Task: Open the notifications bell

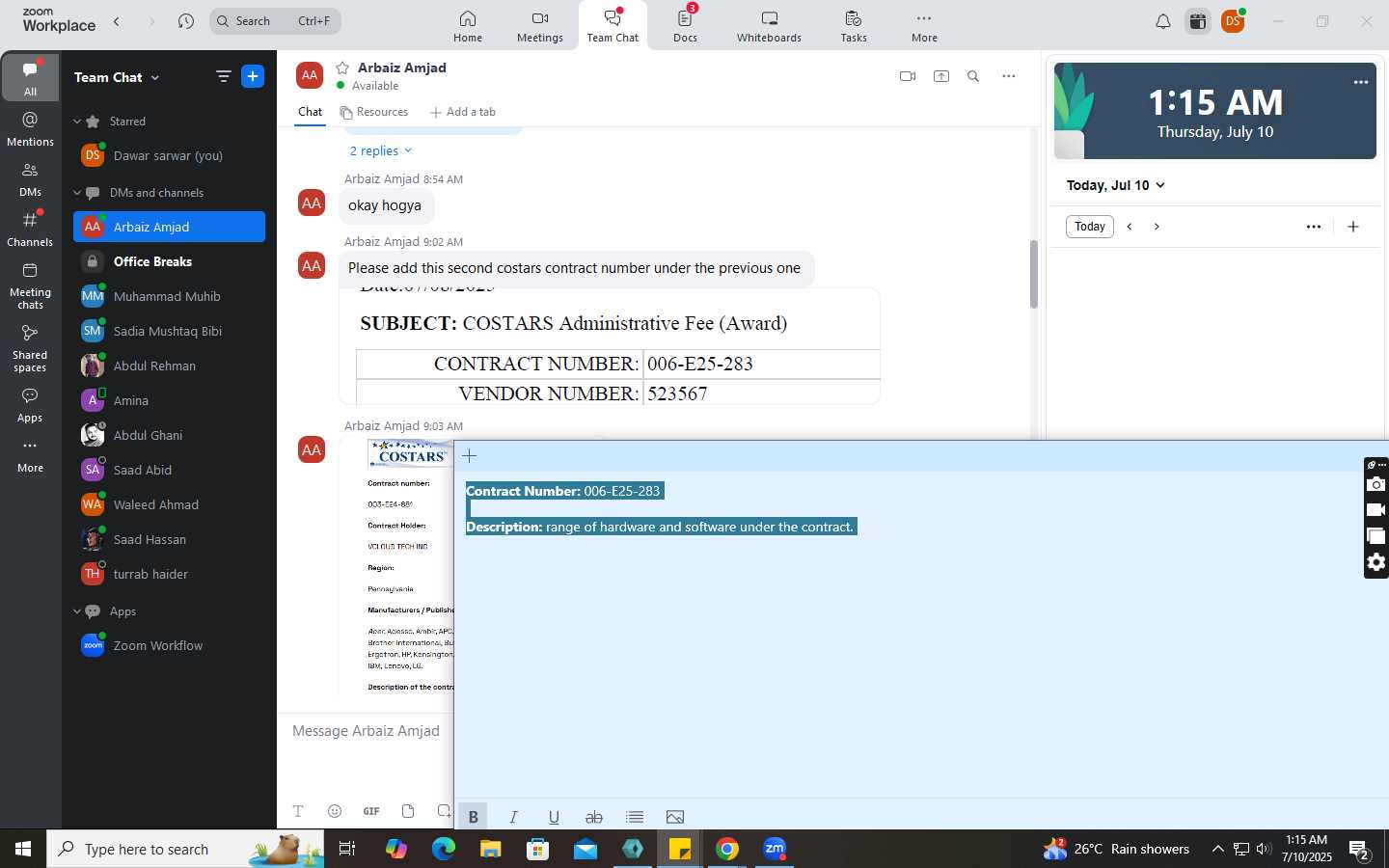Action: [1163, 21]
